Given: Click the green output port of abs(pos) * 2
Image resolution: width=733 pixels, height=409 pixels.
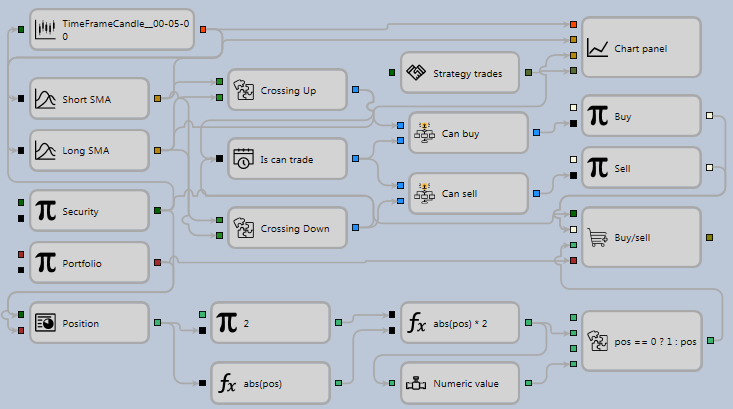Looking at the screenshot, I should [x=529, y=323].
